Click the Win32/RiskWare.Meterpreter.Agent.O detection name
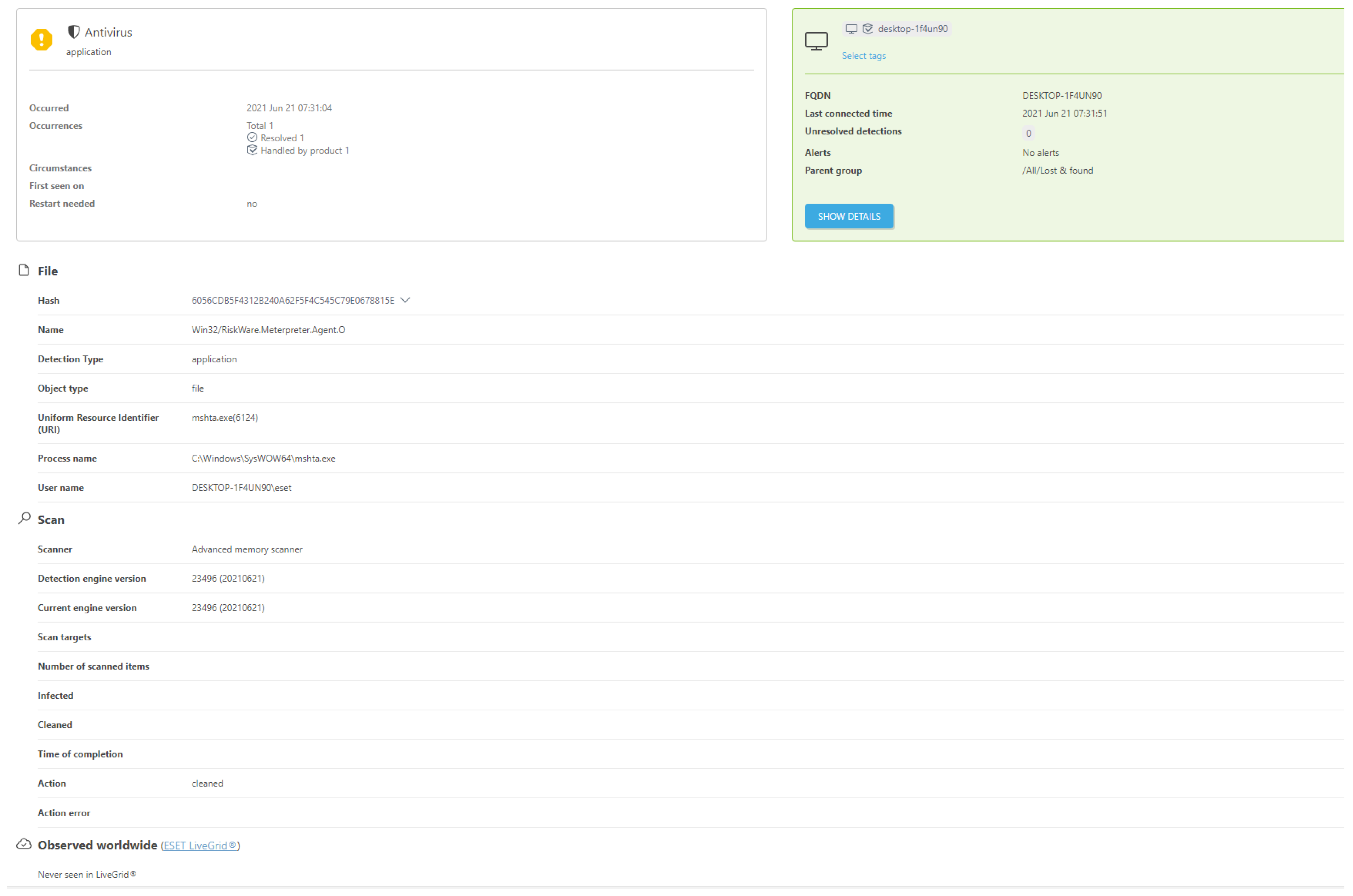Screen dimensions: 1353x896 (x=268, y=330)
